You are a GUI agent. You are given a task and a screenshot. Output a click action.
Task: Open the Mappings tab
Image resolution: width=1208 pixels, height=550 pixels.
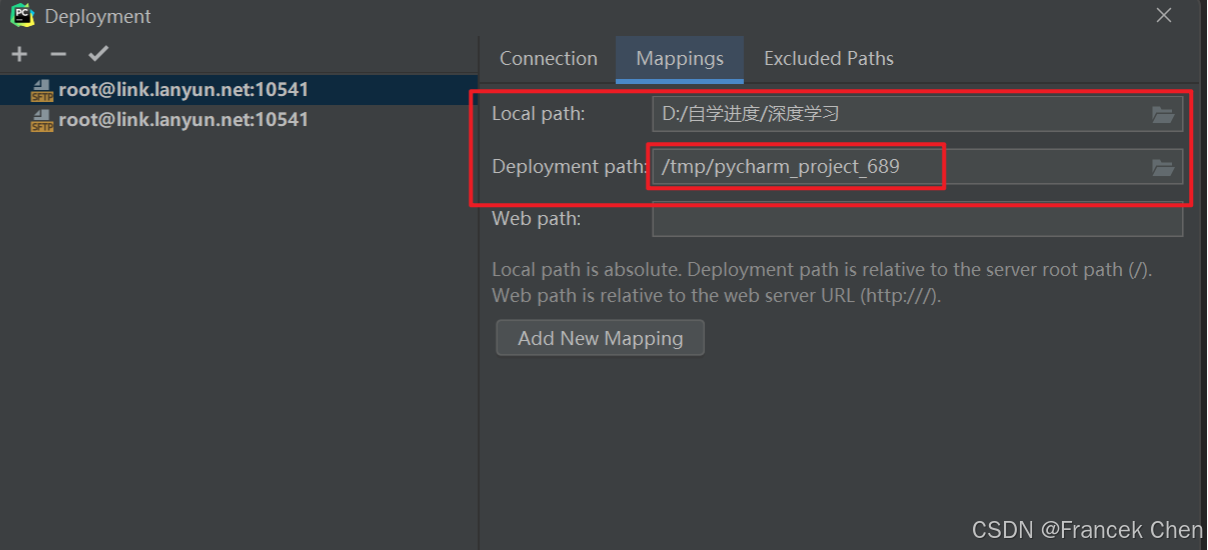click(680, 59)
